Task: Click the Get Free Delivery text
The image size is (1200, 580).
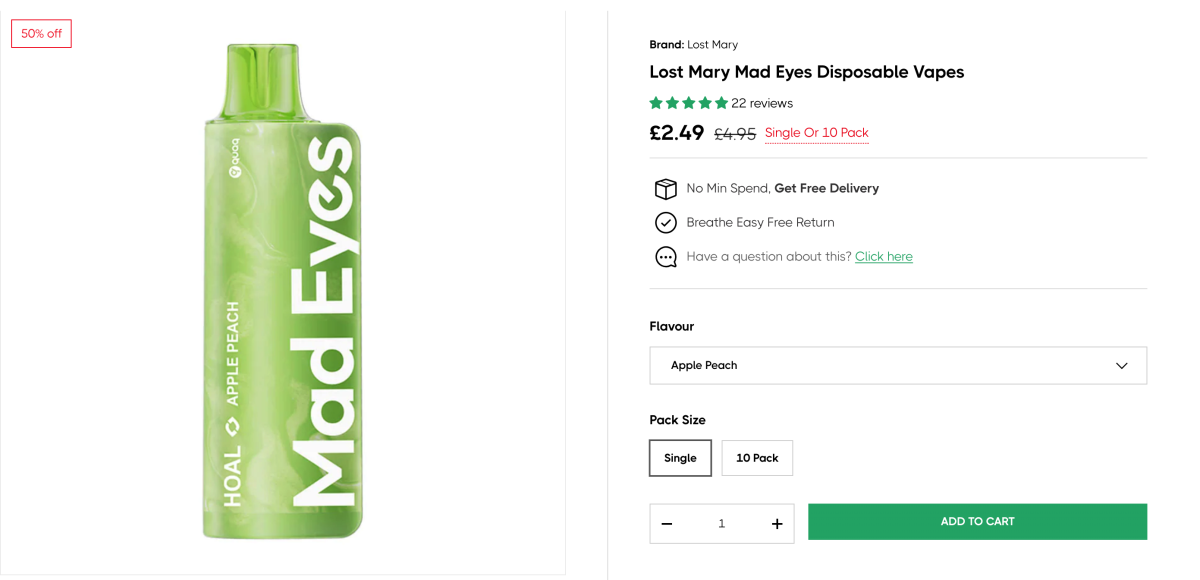Action: coord(826,188)
